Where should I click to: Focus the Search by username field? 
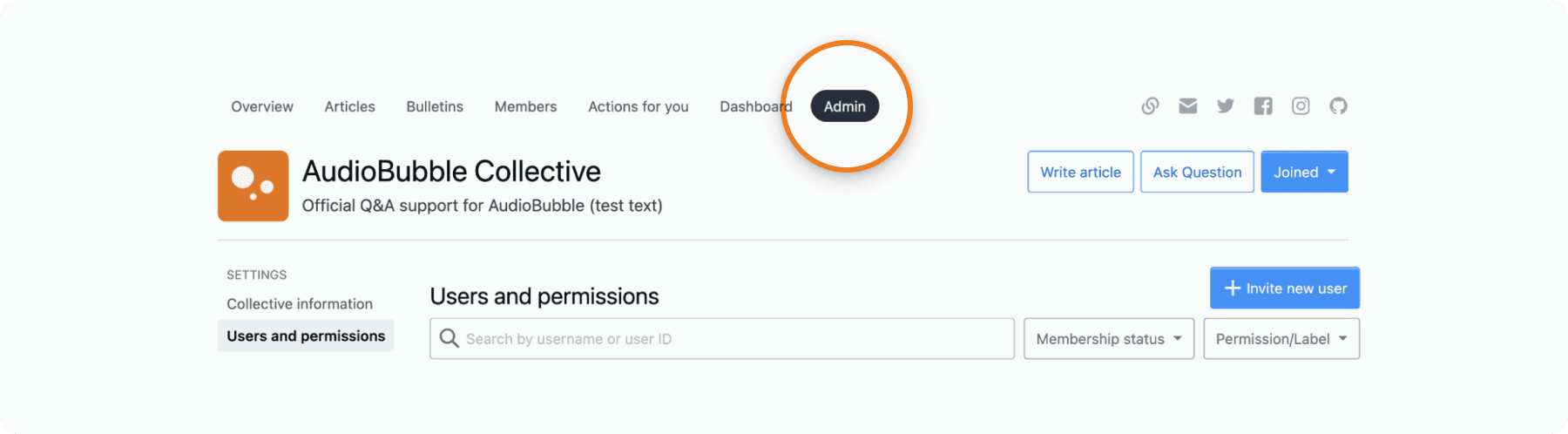click(x=722, y=339)
